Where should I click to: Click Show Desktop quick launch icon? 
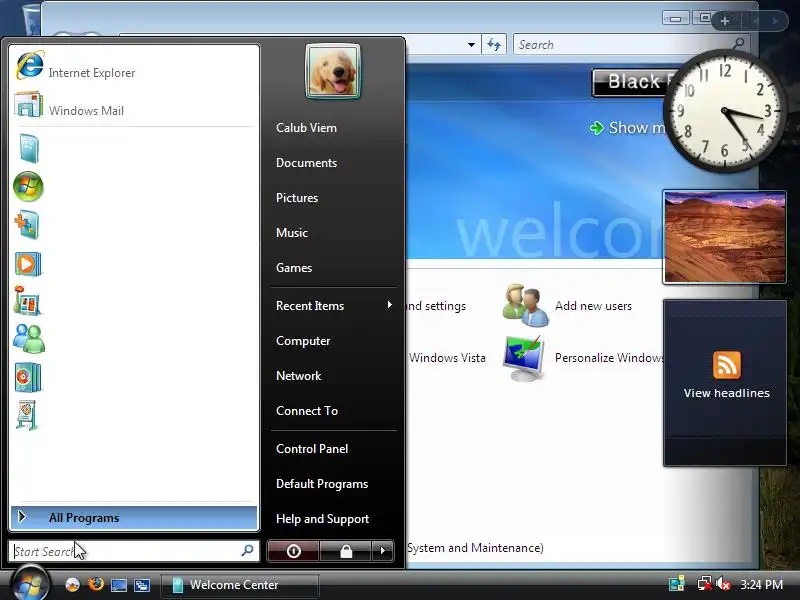[x=119, y=585]
